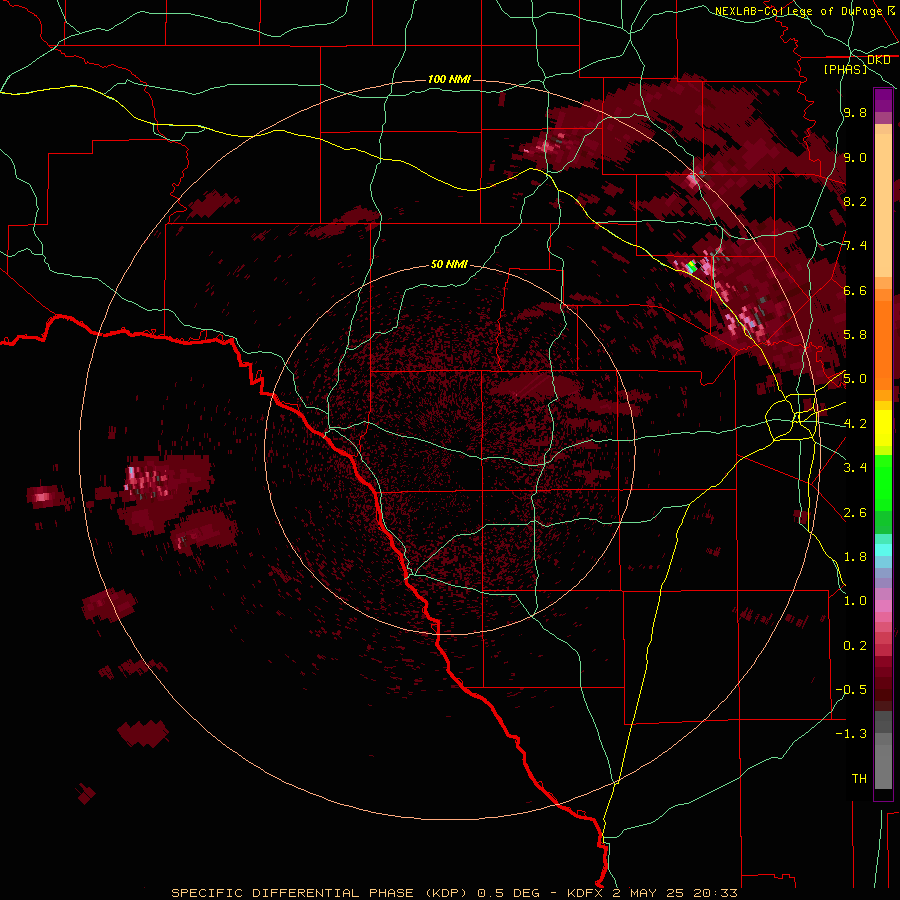The width and height of the screenshot is (900, 900).
Task: Select the 9.8 value on the color scale
Action: [x=855, y=113]
